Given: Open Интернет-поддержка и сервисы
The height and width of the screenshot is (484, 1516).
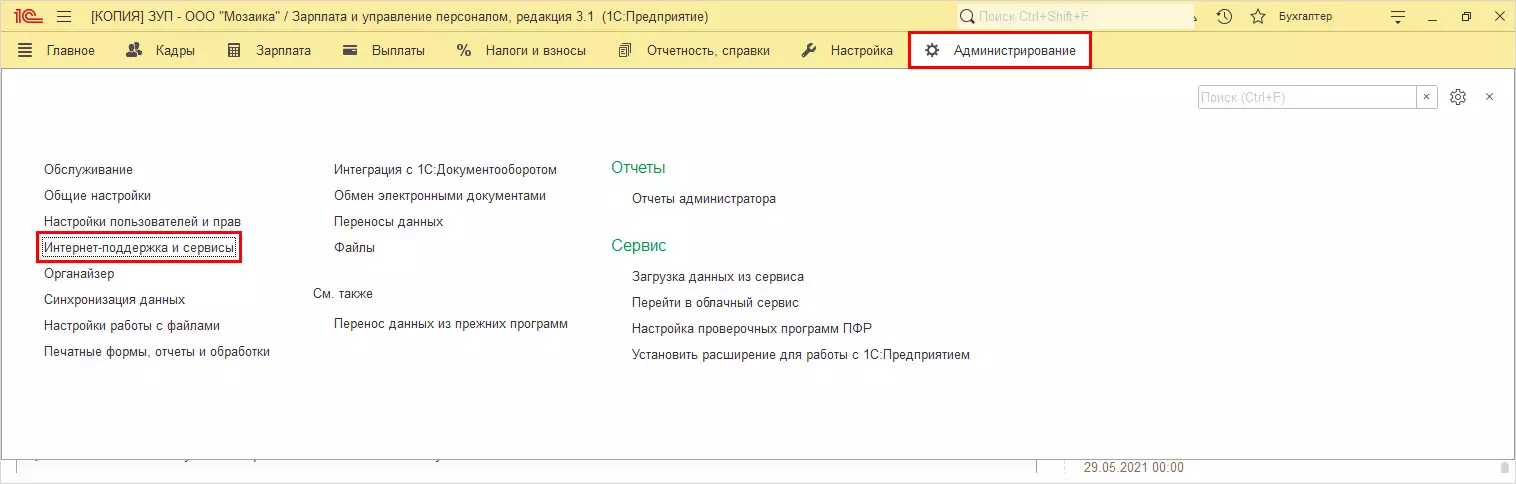Looking at the screenshot, I should pyautogui.click(x=140, y=247).
